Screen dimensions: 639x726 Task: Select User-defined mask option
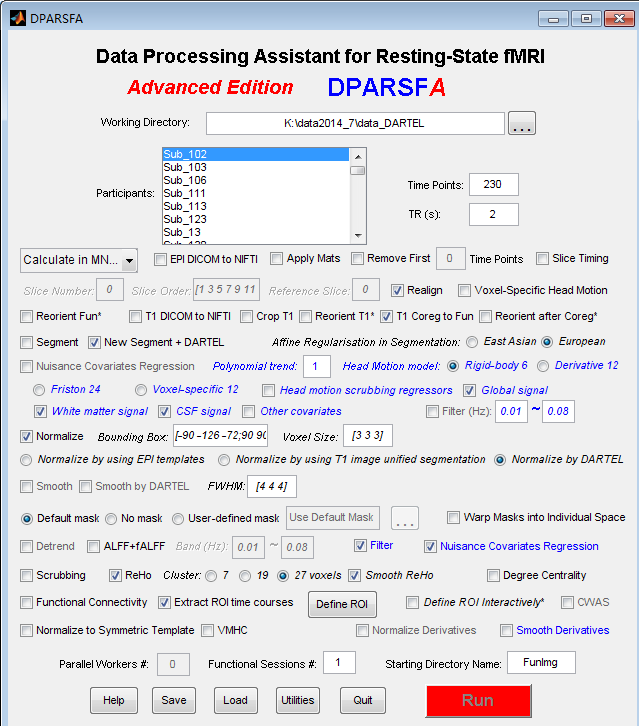(178, 519)
